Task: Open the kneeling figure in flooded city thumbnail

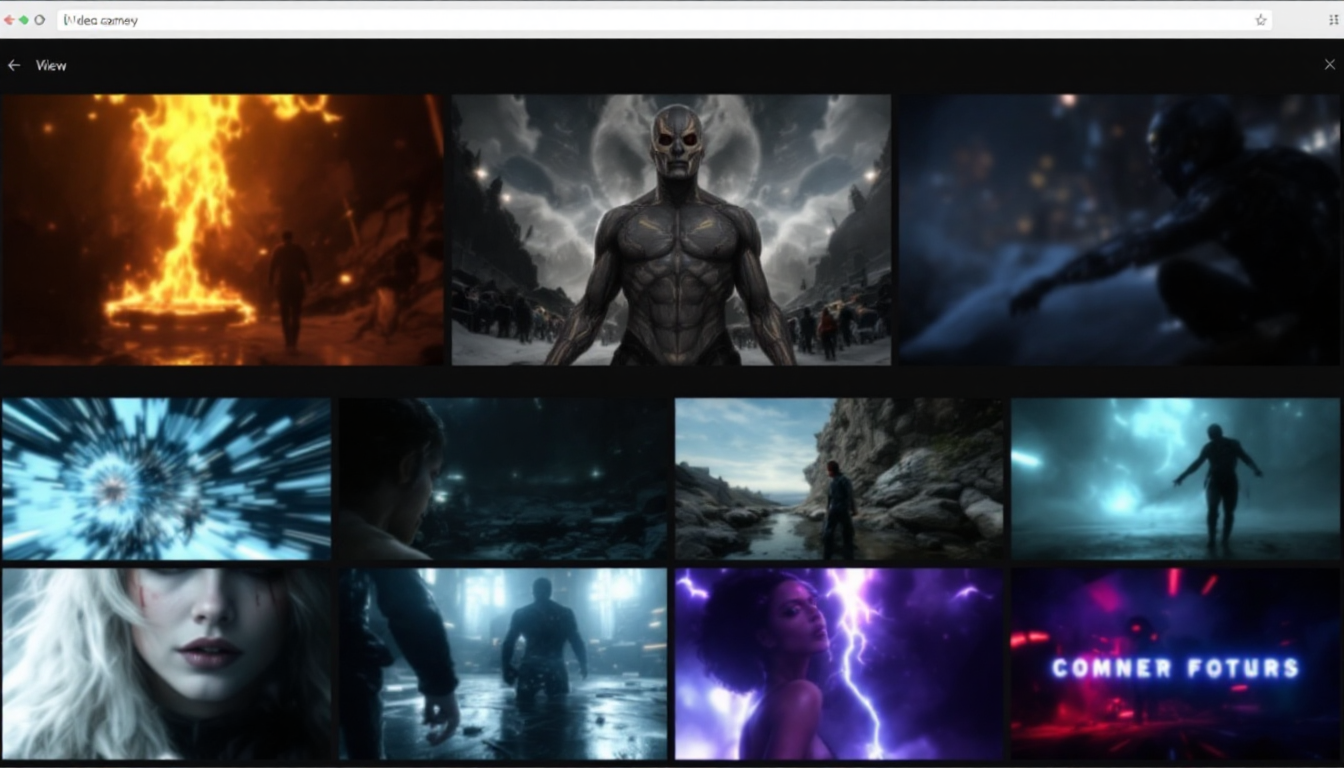Action: click(501, 665)
